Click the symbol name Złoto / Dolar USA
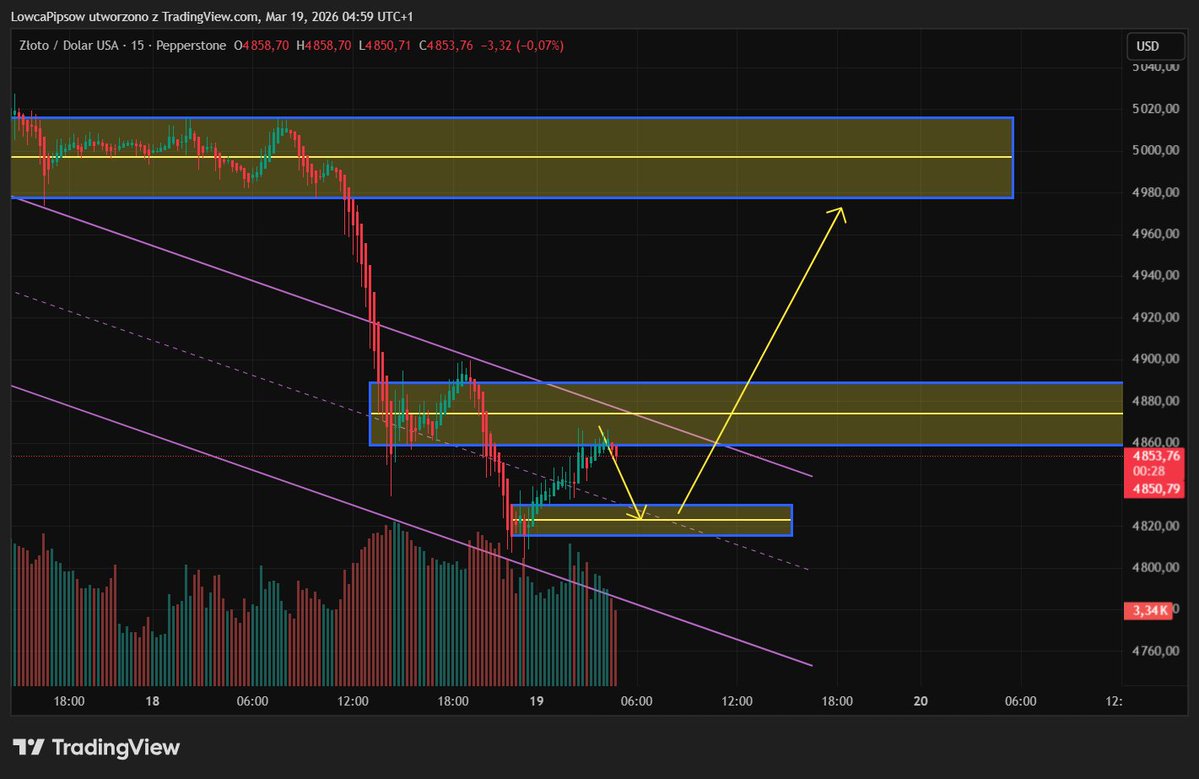This screenshot has width=1199, height=779. pyautogui.click(x=69, y=46)
